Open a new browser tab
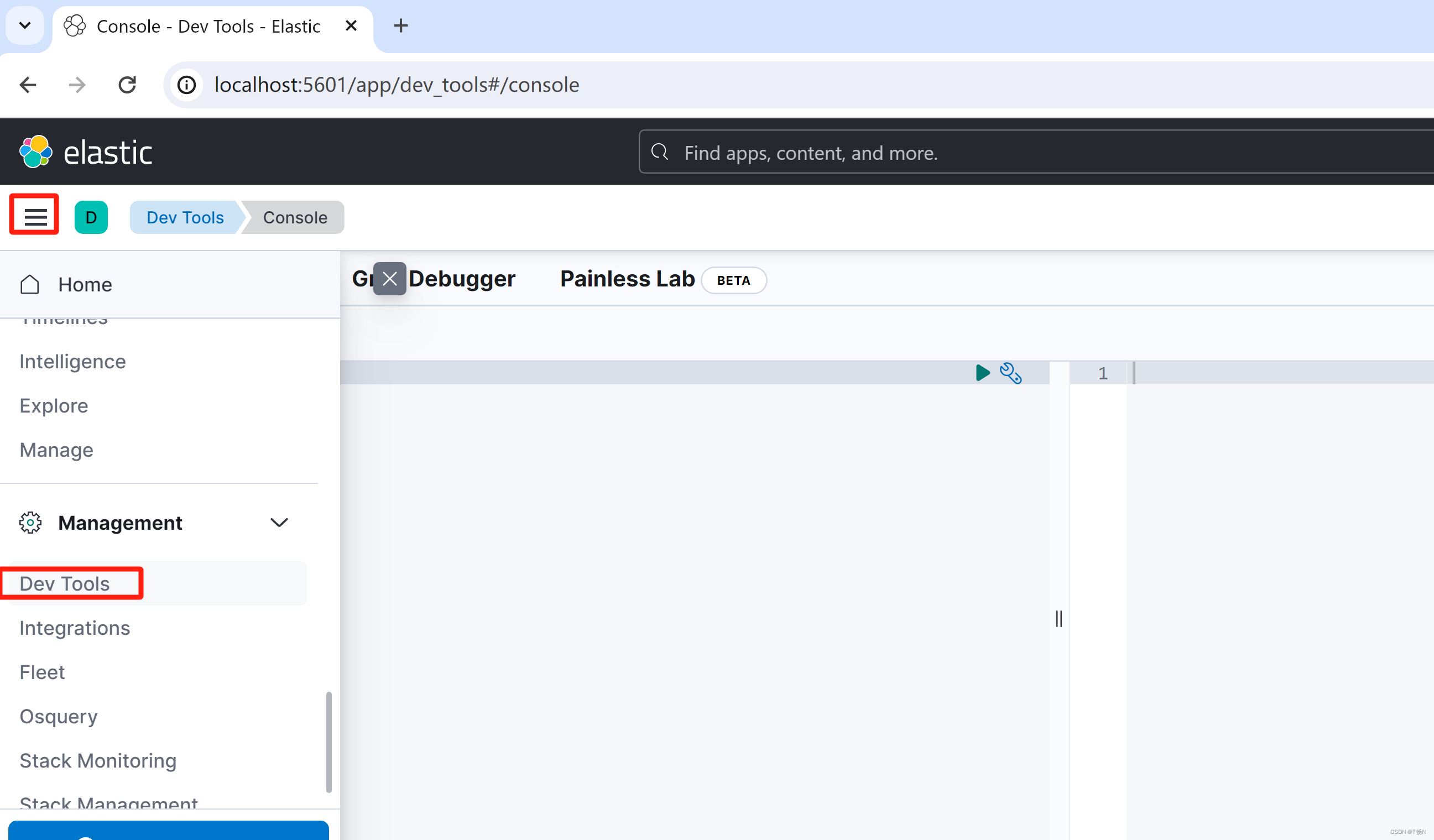Screen dimensions: 1434x840 [x=401, y=25]
